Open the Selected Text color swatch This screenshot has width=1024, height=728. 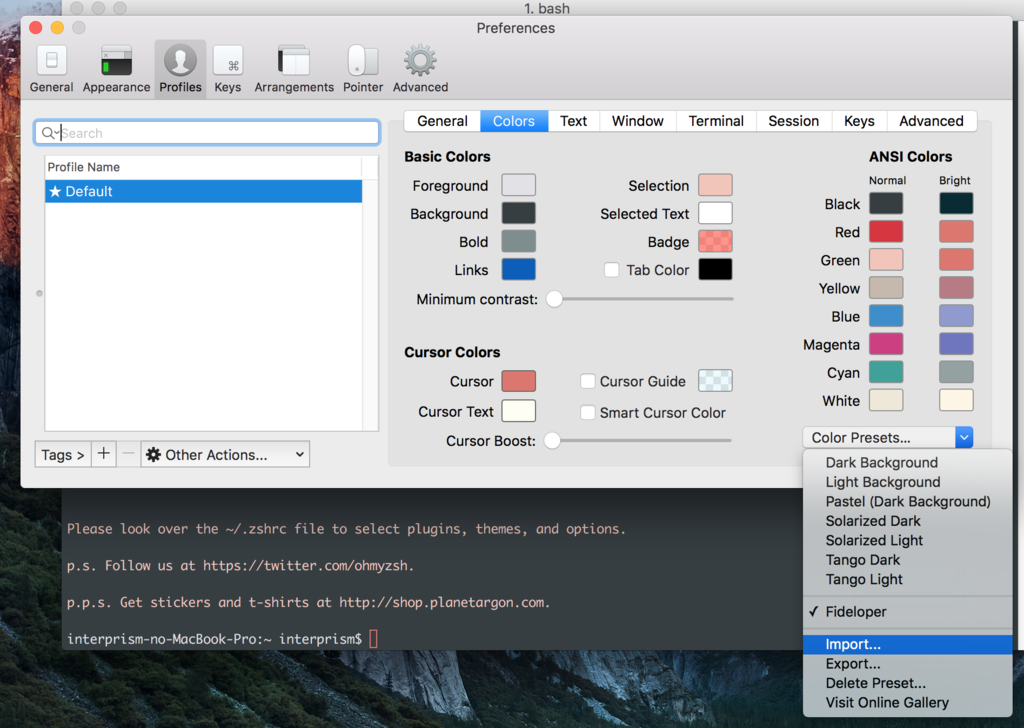pos(715,214)
